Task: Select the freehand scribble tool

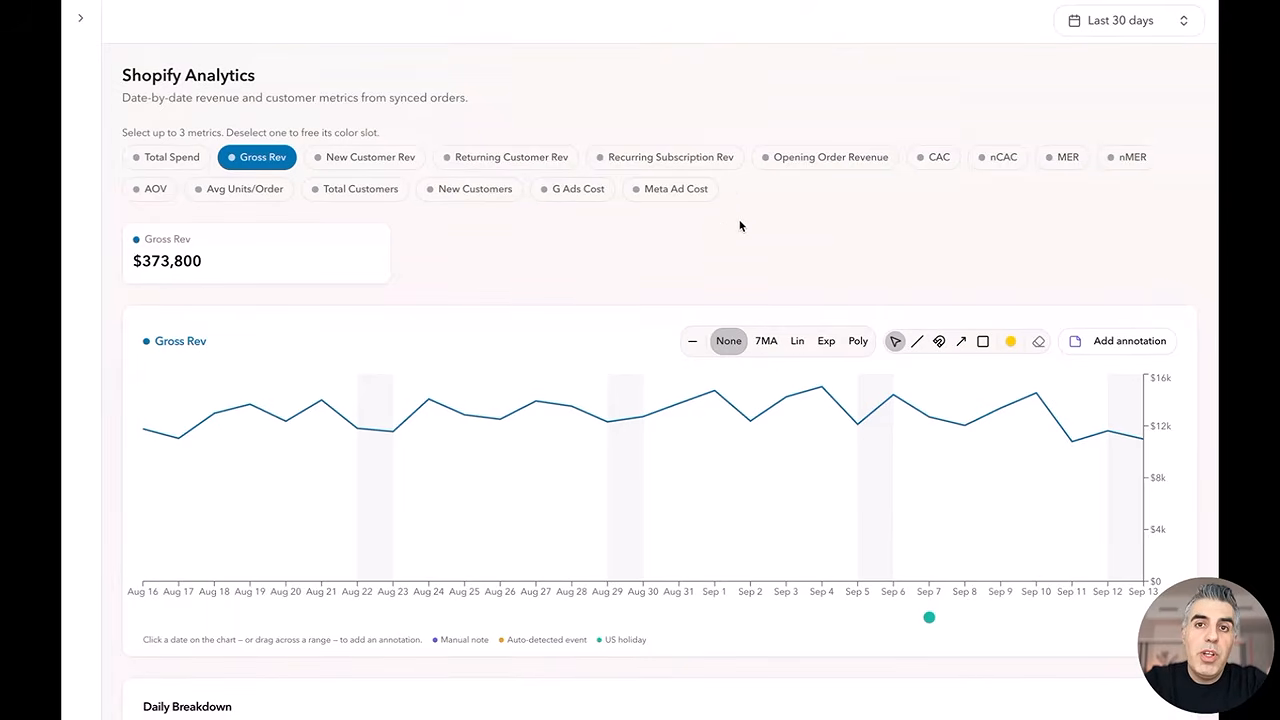Action: (x=939, y=341)
